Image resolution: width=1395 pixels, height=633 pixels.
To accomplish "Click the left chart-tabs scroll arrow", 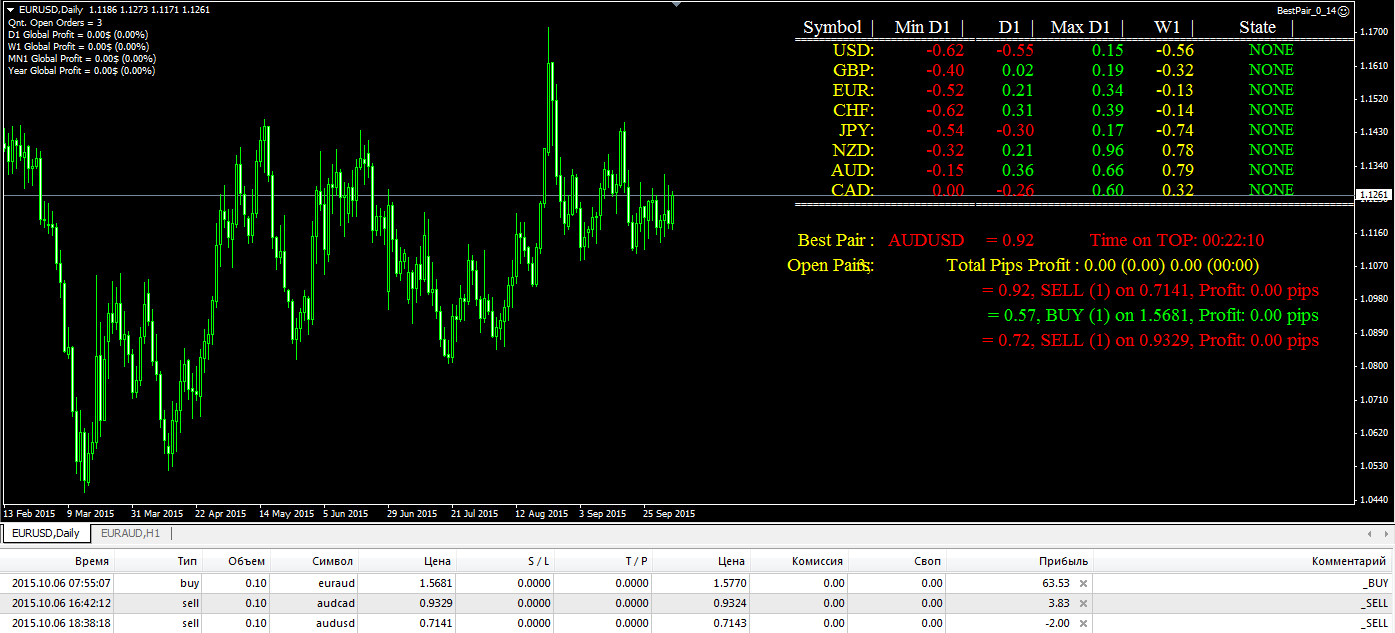I will [1371, 533].
